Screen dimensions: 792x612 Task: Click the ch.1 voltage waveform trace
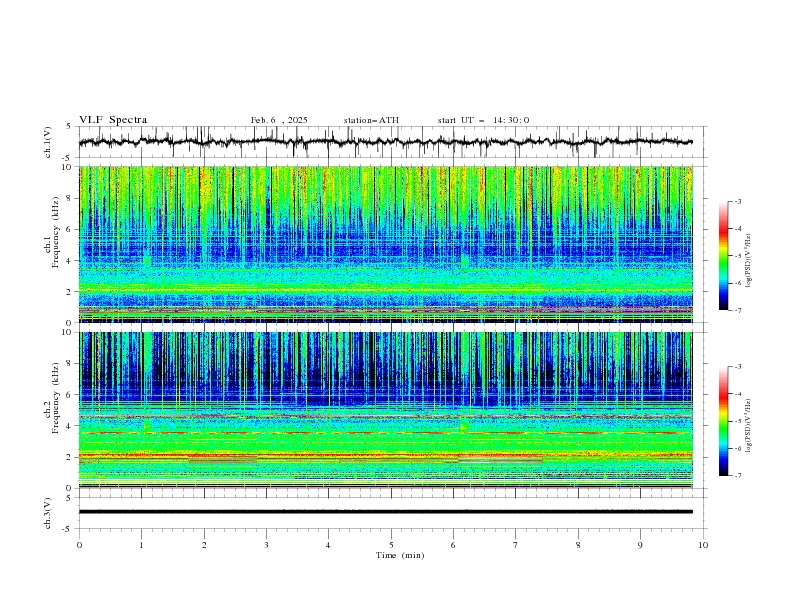pyautogui.click(x=385, y=142)
